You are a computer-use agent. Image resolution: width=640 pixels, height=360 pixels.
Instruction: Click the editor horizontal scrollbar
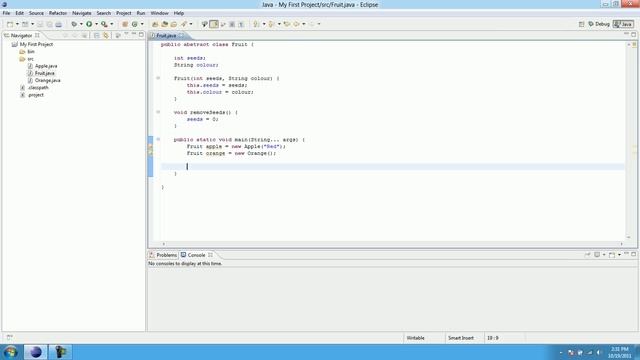coord(393,244)
